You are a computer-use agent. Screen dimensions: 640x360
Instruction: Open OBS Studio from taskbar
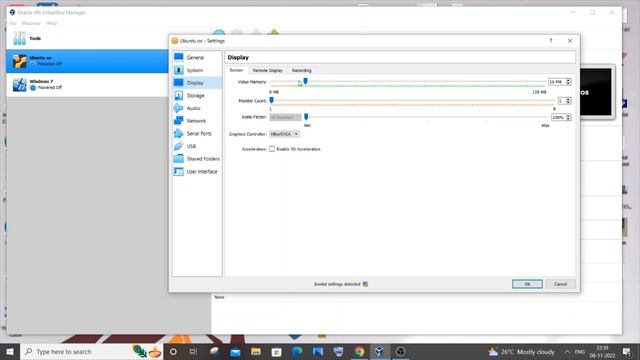coord(400,351)
